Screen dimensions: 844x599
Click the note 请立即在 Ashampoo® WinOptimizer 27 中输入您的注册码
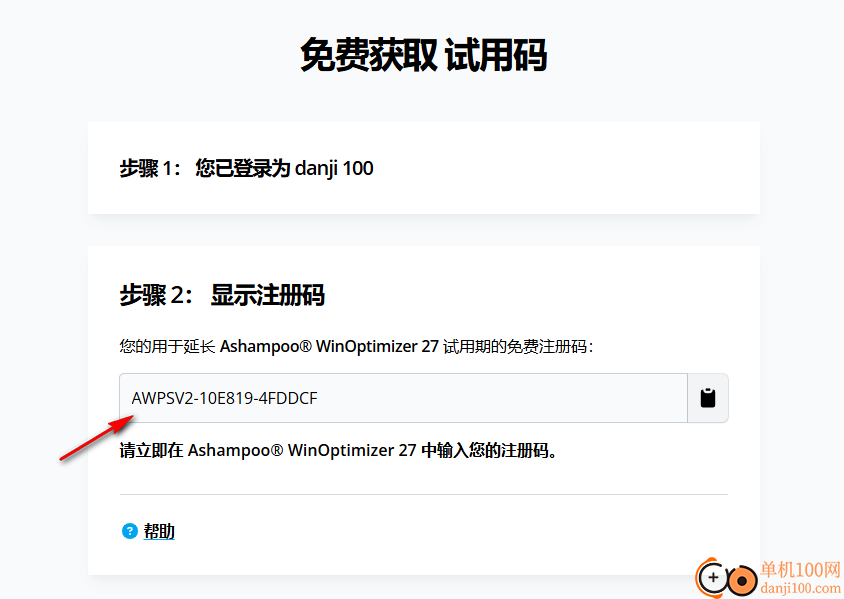(338, 450)
